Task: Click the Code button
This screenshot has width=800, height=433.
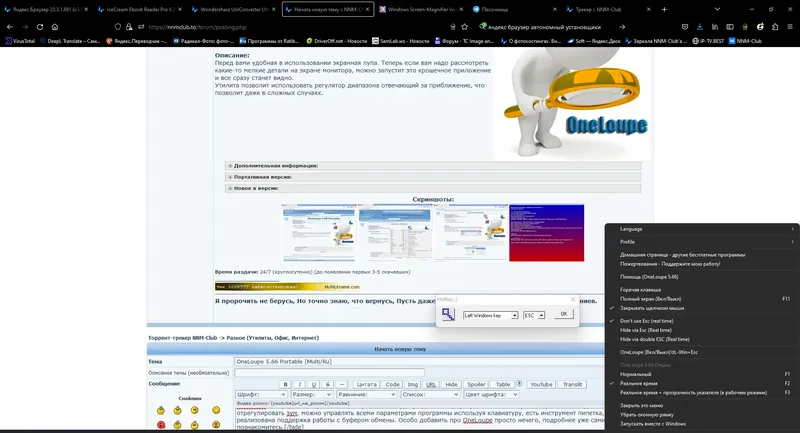Action: (x=392, y=385)
